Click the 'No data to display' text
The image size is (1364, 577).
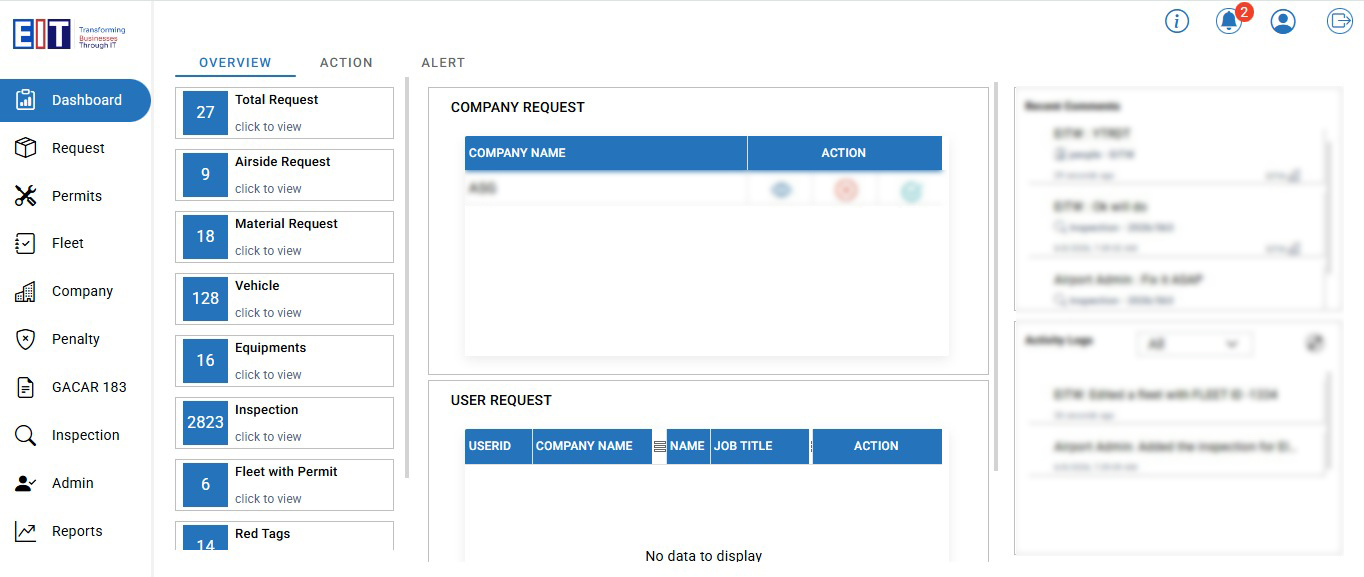click(704, 556)
